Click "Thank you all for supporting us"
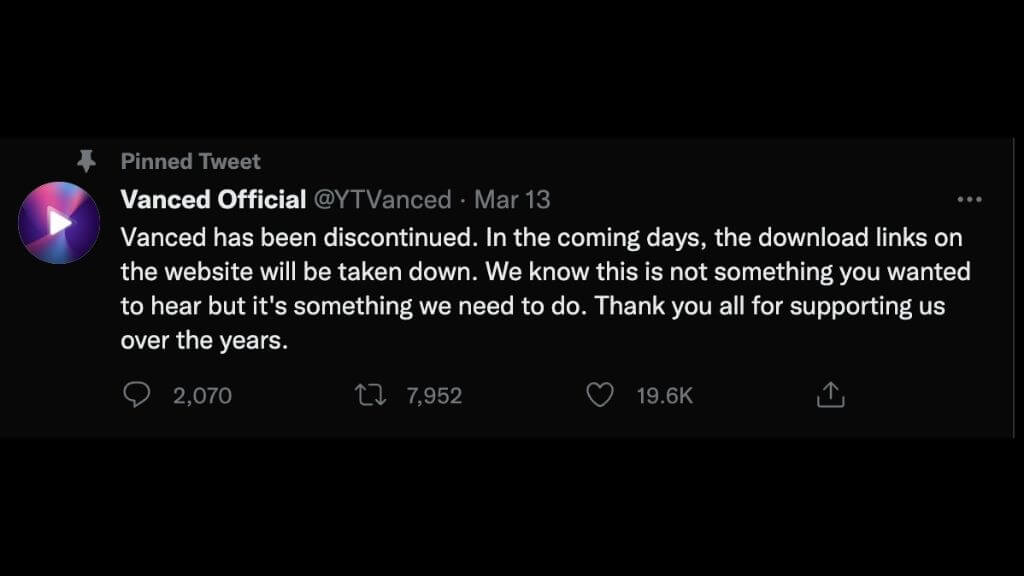Image resolution: width=1024 pixels, height=576 pixels. coord(769,305)
